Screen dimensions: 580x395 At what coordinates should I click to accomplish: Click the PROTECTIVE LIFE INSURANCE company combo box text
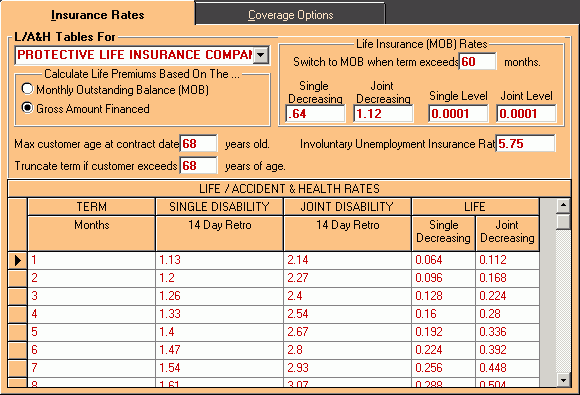point(135,55)
